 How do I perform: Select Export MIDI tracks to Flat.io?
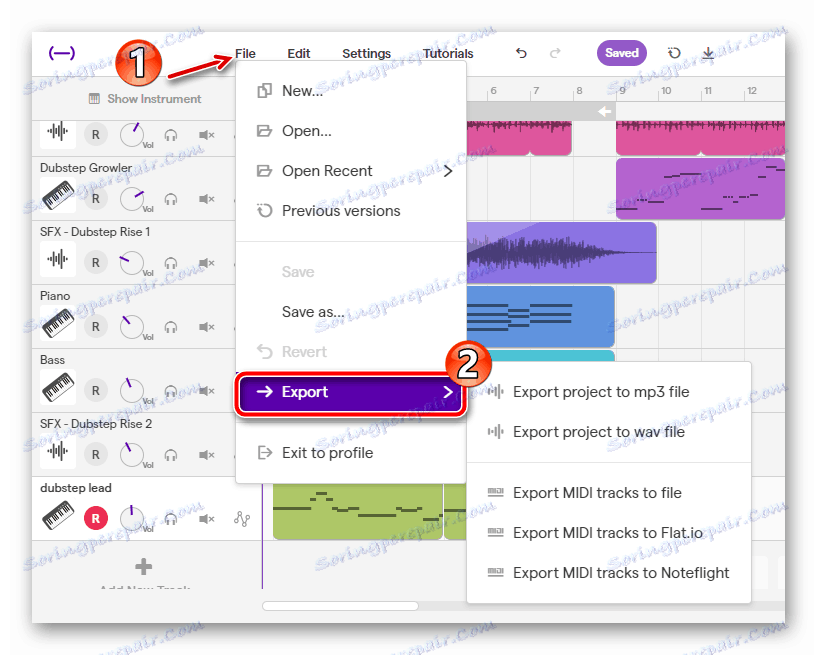609,533
